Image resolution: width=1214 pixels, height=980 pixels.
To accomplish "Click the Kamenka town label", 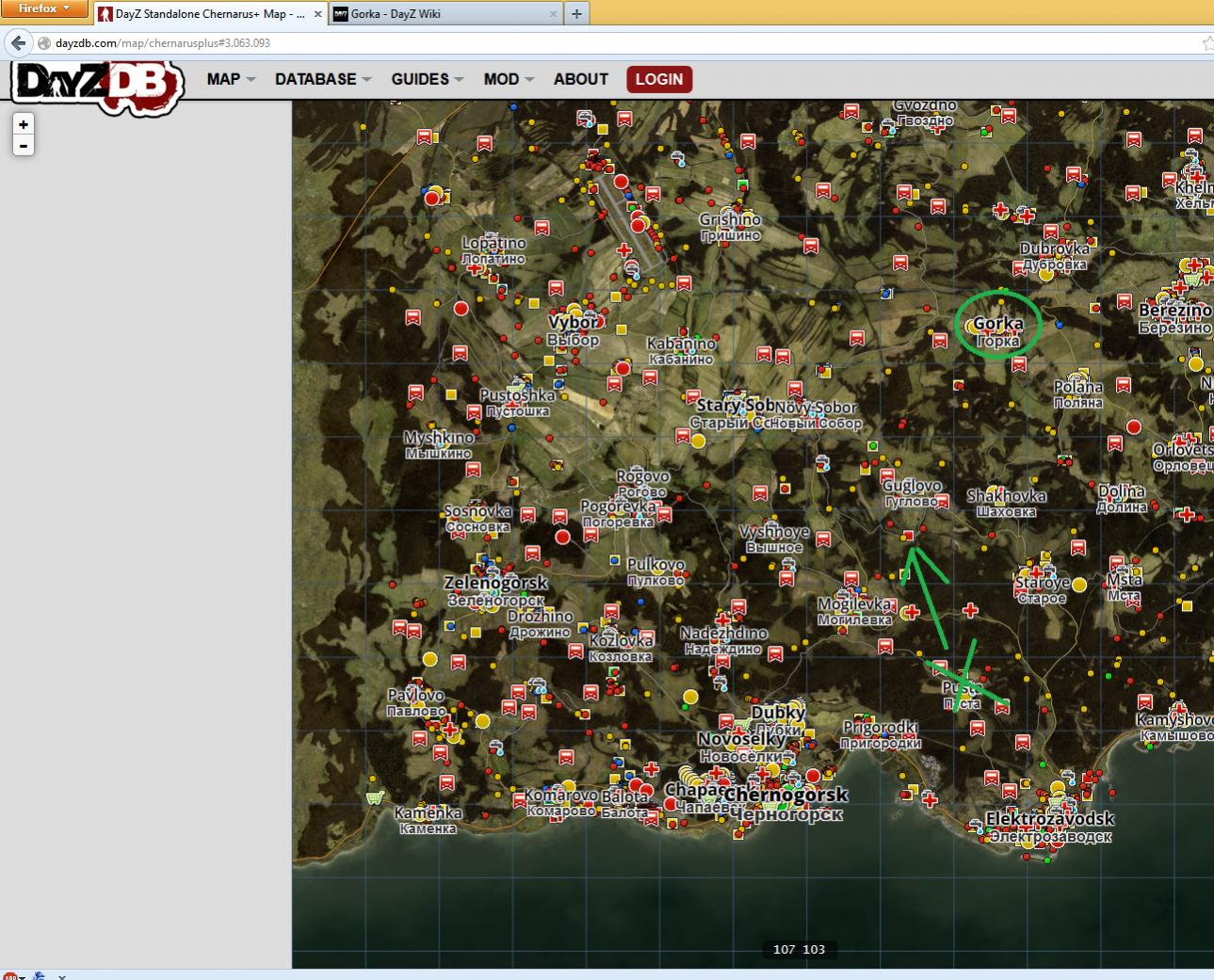I will 428,820.
